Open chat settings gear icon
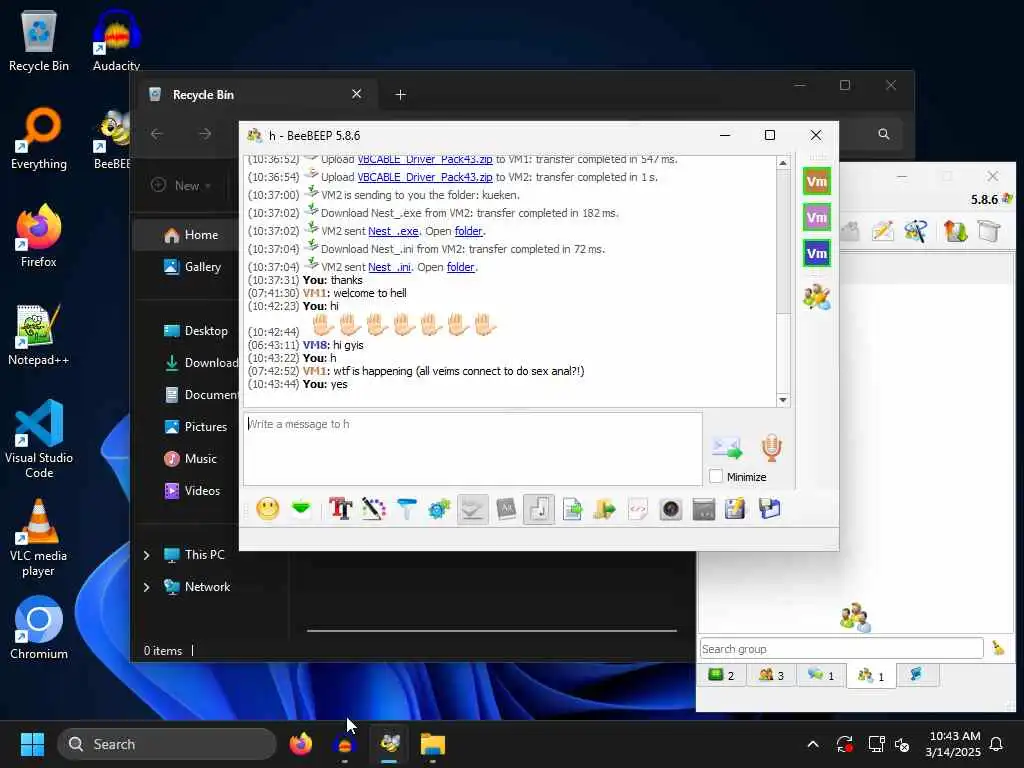1024x768 pixels. [439, 509]
